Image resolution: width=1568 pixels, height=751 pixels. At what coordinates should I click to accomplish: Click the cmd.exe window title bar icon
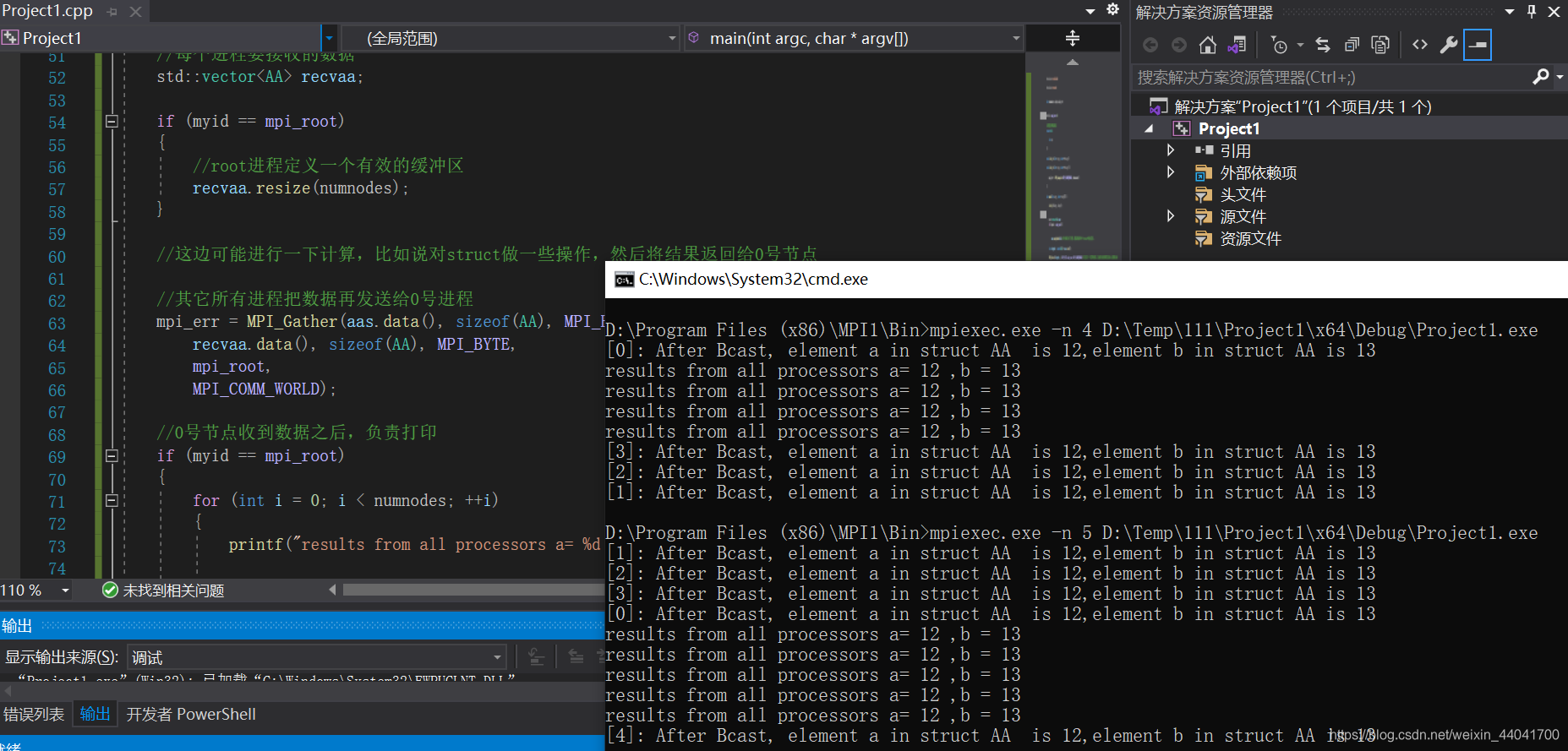(x=625, y=280)
